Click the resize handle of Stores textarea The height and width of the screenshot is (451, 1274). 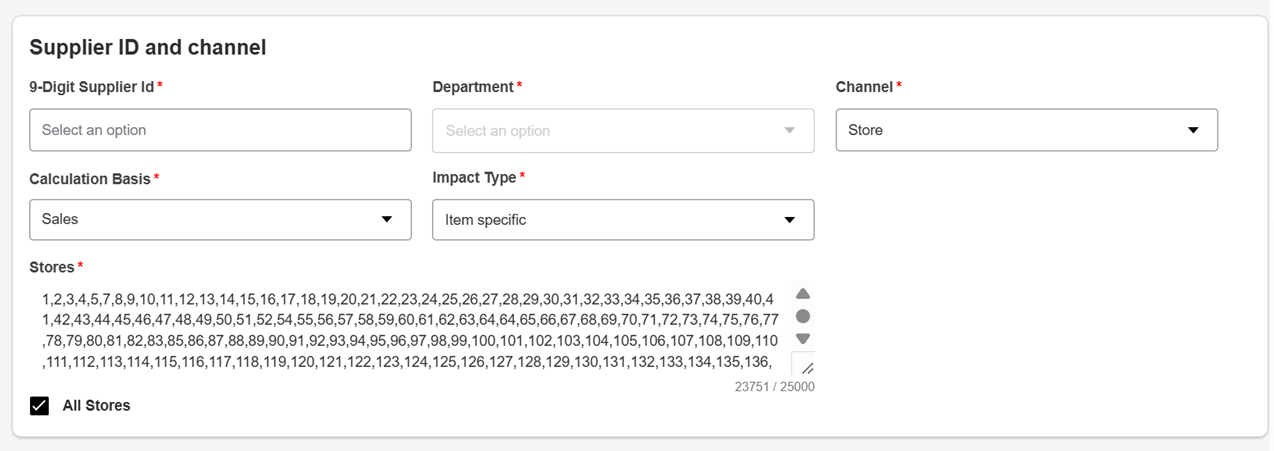pyautogui.click(x=806, y=367)
